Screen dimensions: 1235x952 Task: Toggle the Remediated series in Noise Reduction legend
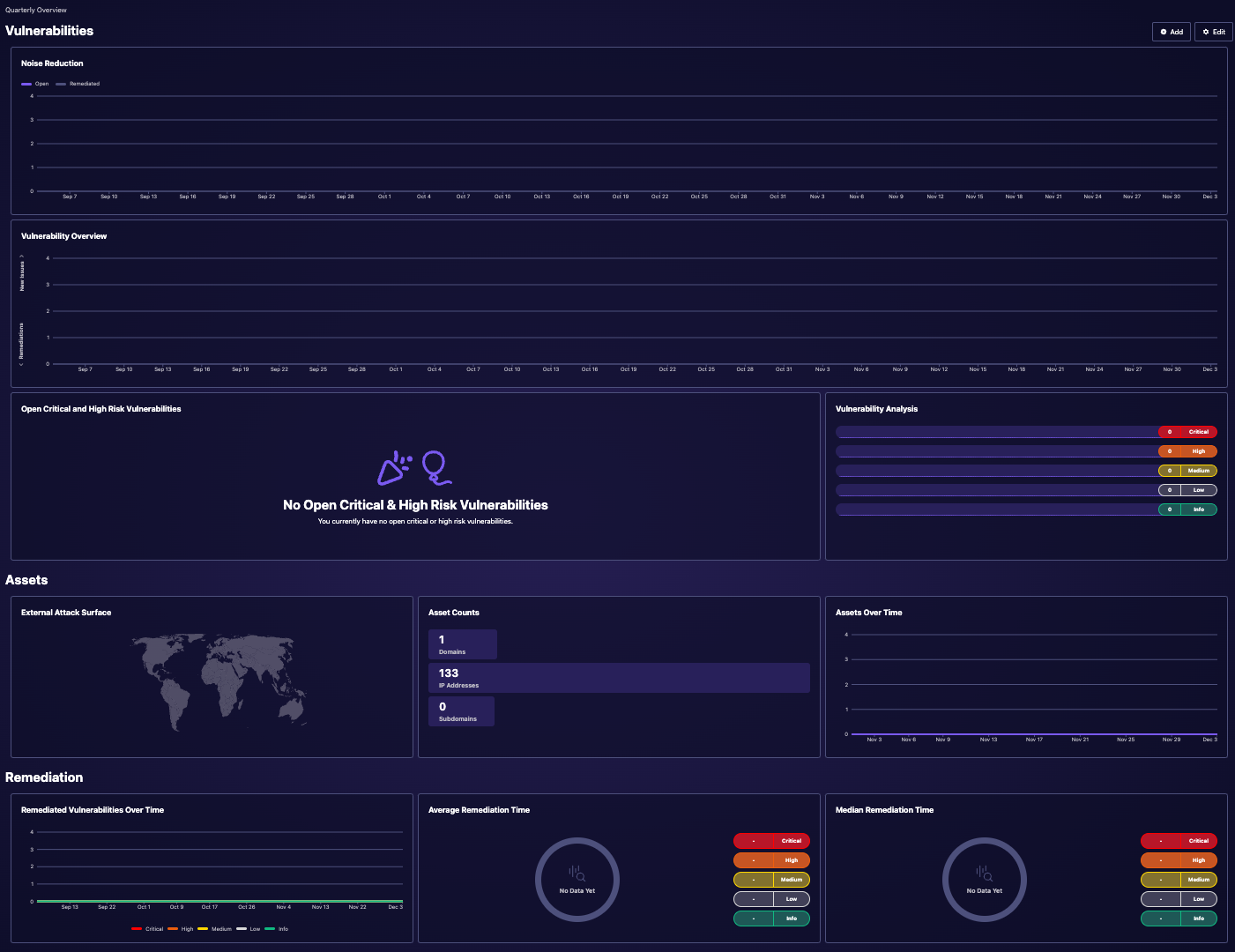pyautogui.click(x=78, y=84)
